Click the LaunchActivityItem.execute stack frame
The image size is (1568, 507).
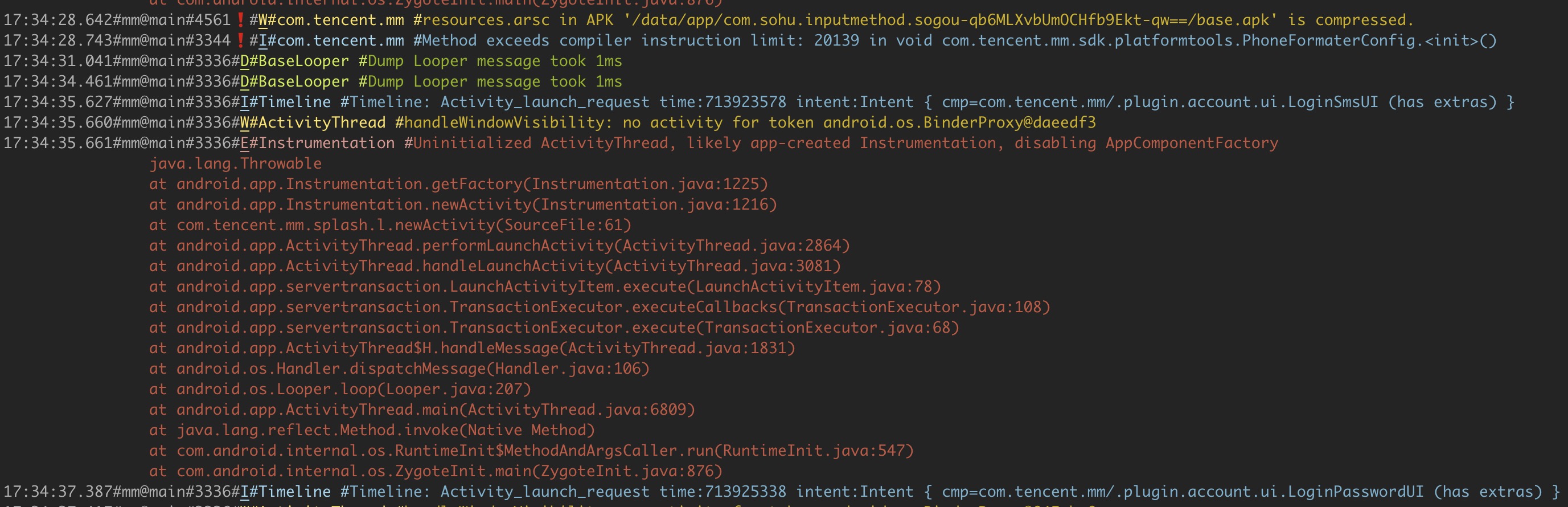click(x=545, y=287)
